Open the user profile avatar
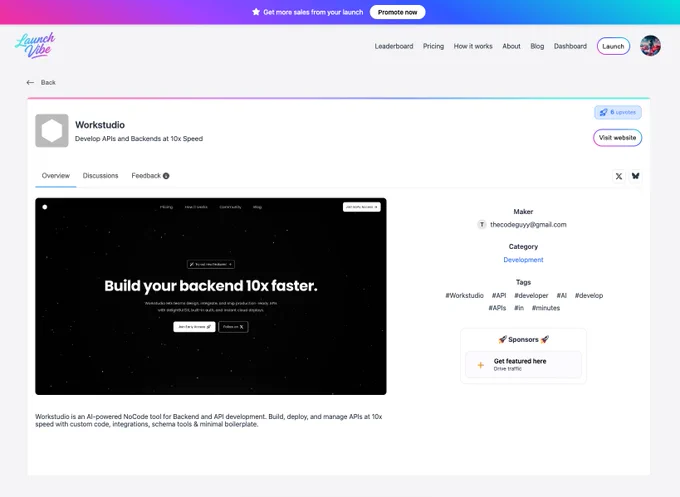Image resolution: width=680 pixels, height=497 pixels. click(650, 46)
